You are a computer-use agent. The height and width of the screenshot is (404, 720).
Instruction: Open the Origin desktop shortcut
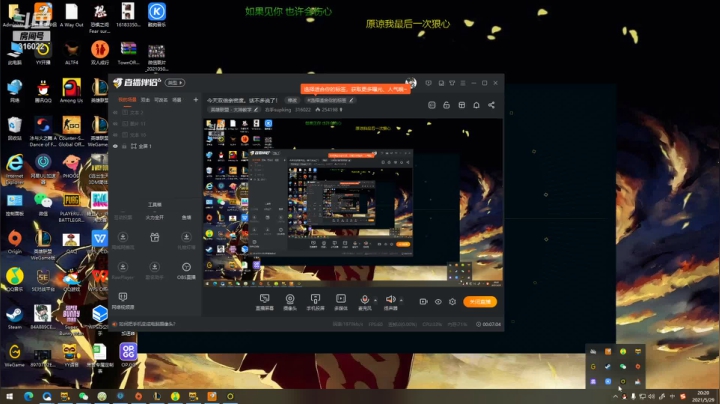coord(14,242)
